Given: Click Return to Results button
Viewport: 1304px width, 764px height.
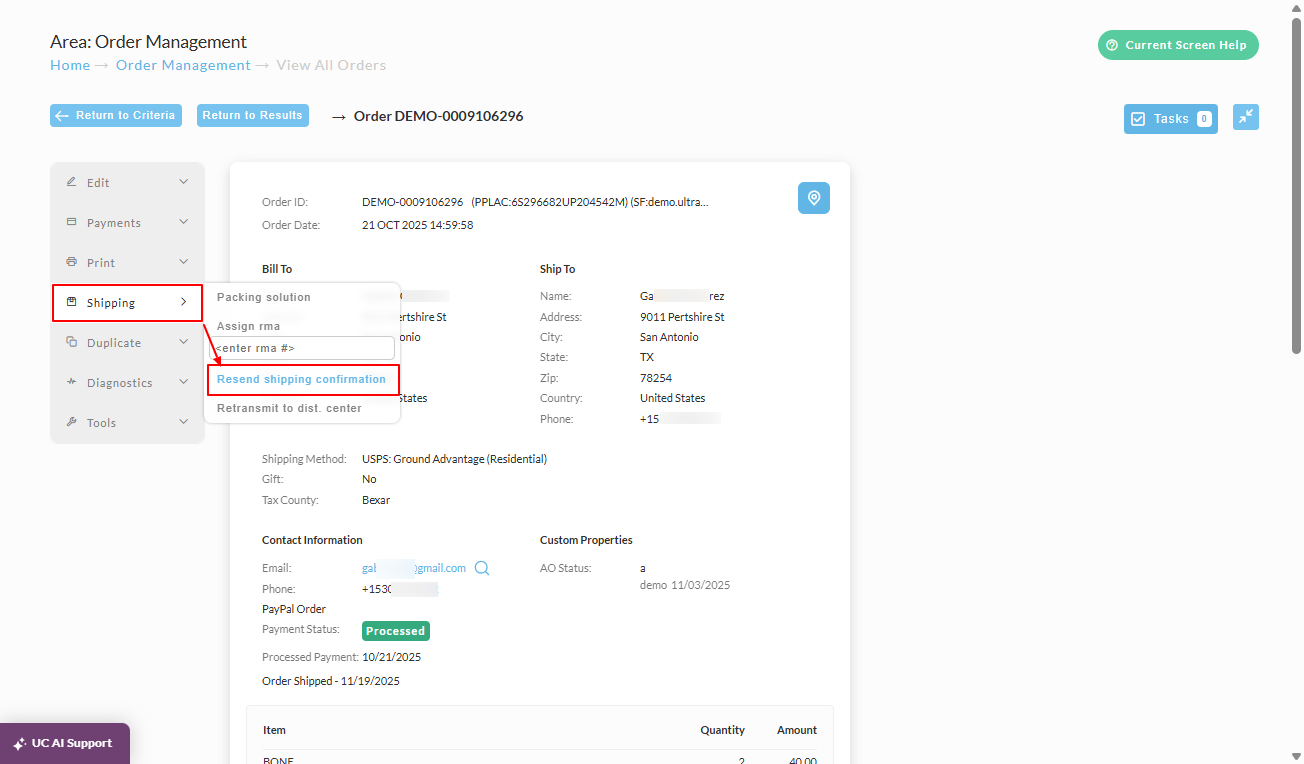Looking at the screenshot, I should click(x=253, y=115).
